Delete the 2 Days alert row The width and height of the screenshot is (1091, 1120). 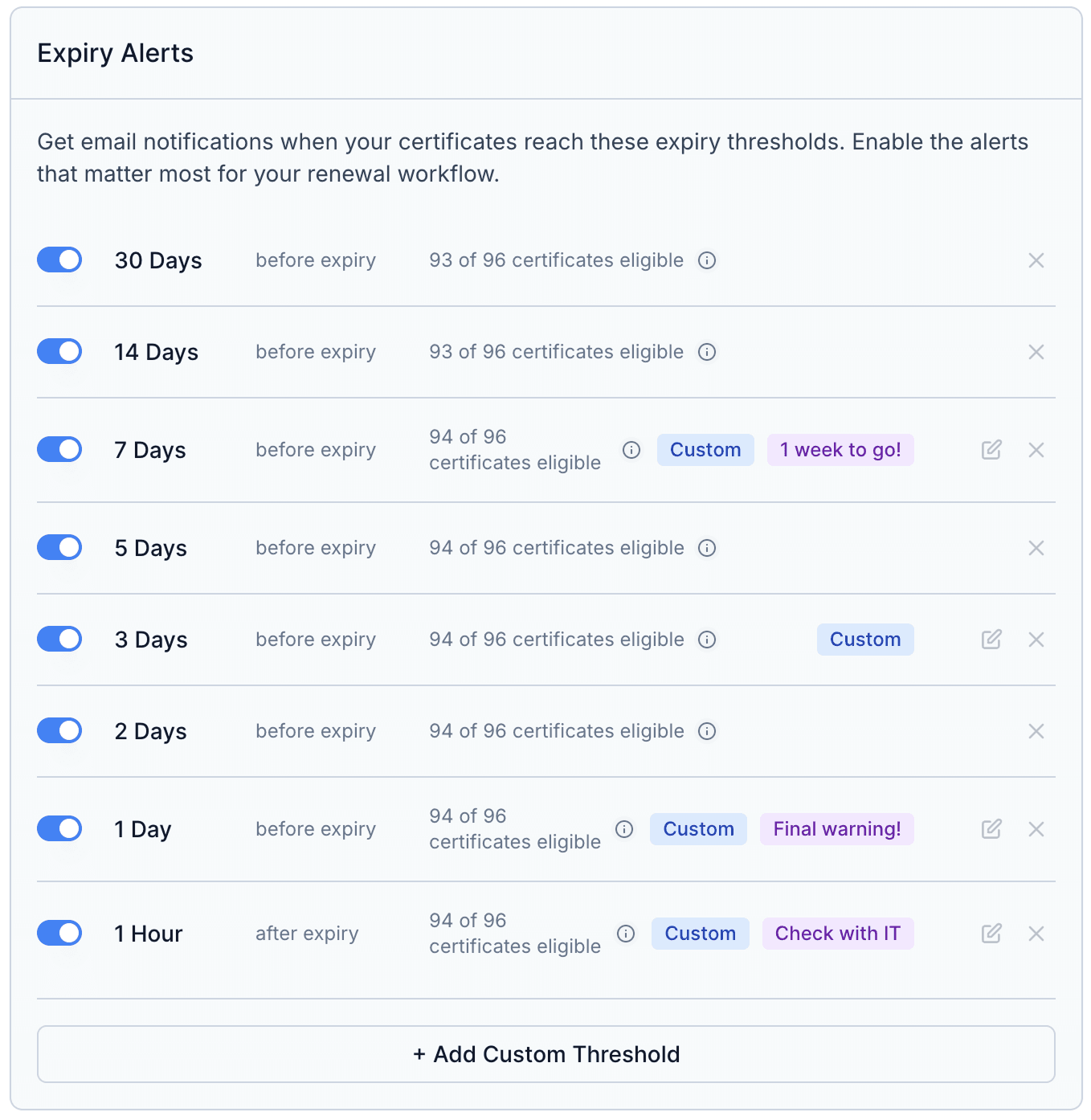coord(1036,731)
